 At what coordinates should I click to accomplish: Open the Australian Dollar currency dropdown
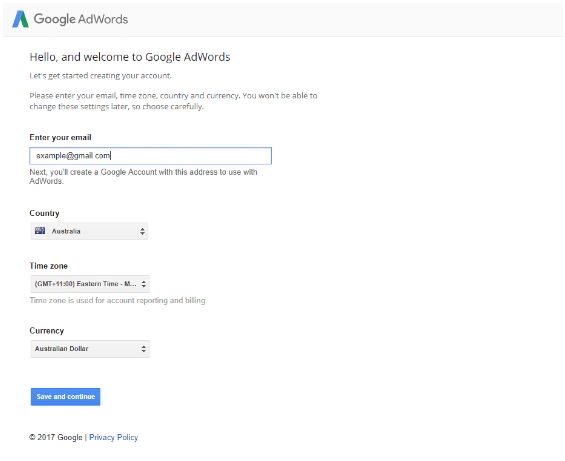point(90,349)
